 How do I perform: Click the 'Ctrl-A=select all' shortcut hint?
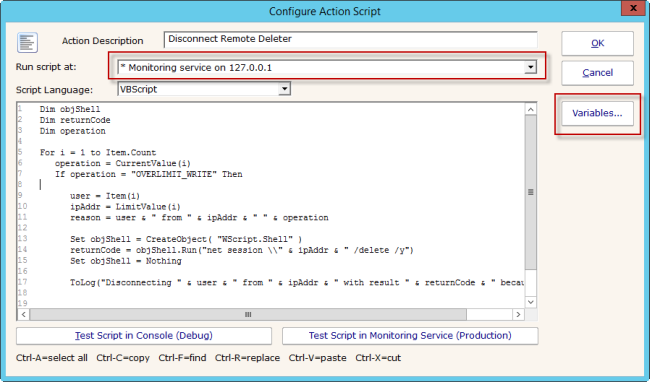[52, 358]
